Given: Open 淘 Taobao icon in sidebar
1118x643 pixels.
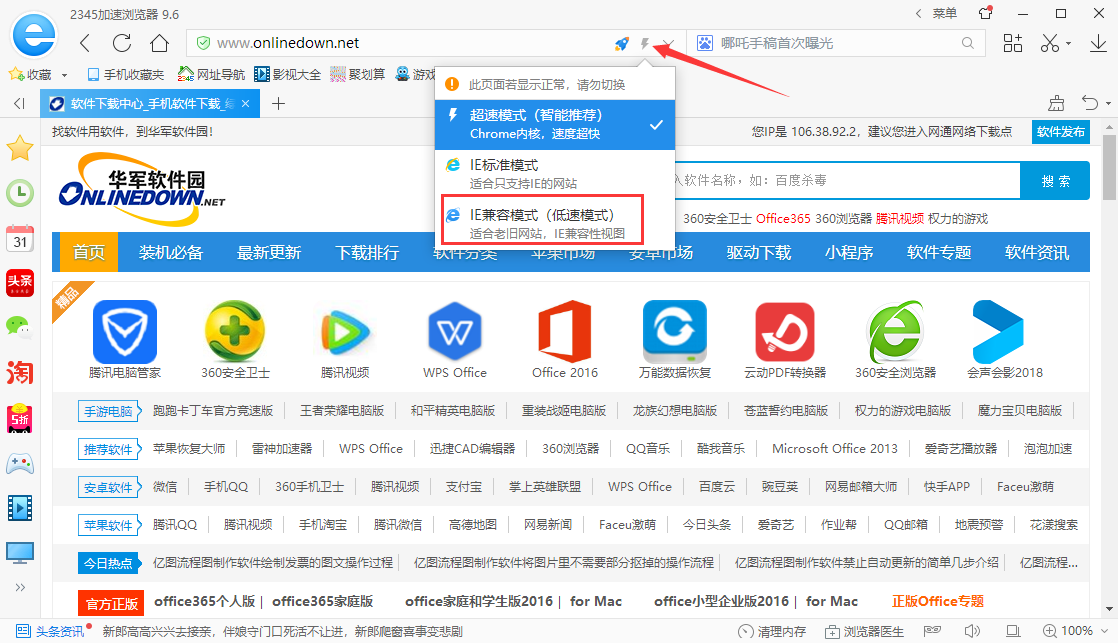Looking at the screenshot, I should point(20,372).
